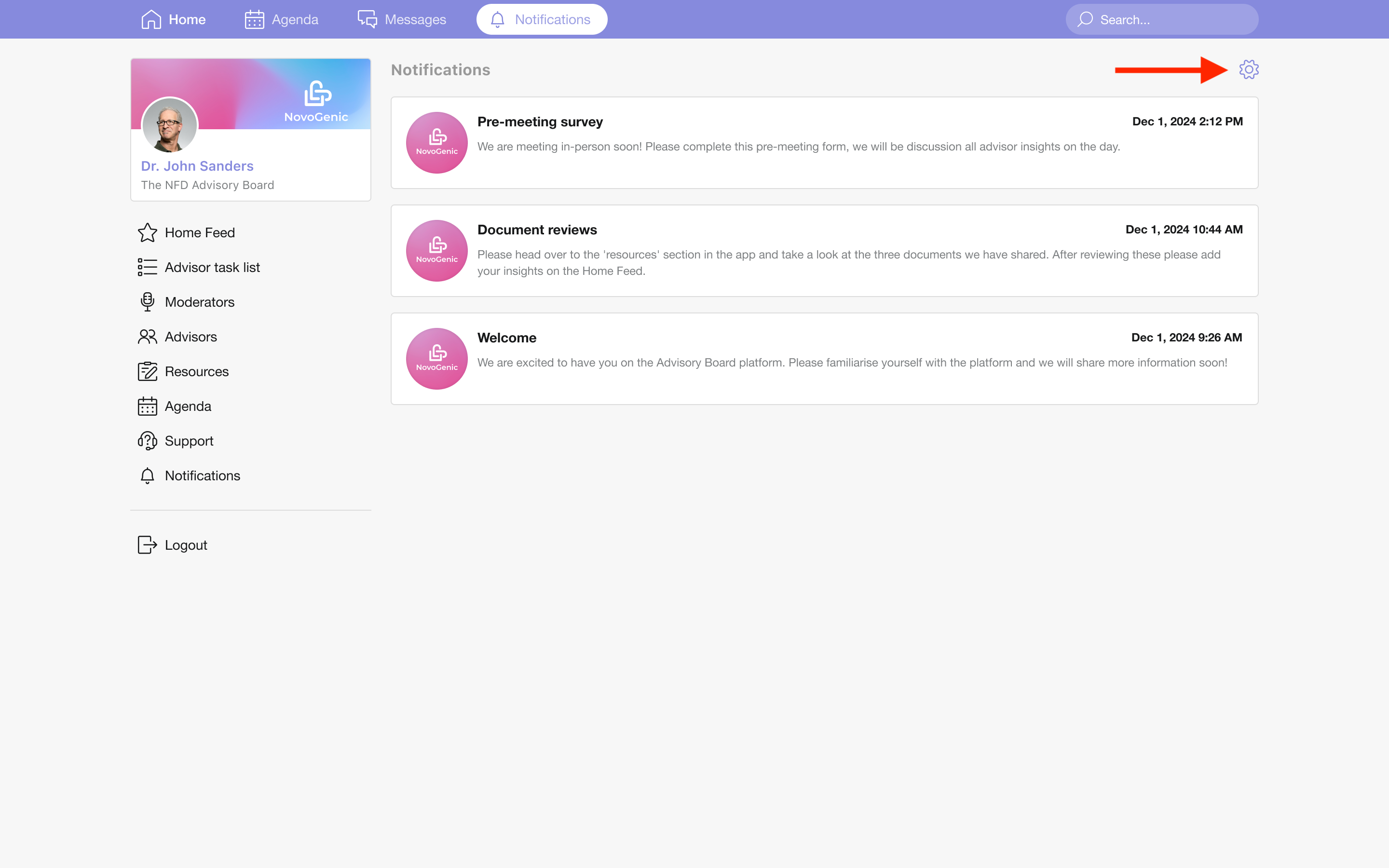Click the Messages chat bubbles icon
The width and height of the screenshot is (1389, 868).
click(368, 19)
